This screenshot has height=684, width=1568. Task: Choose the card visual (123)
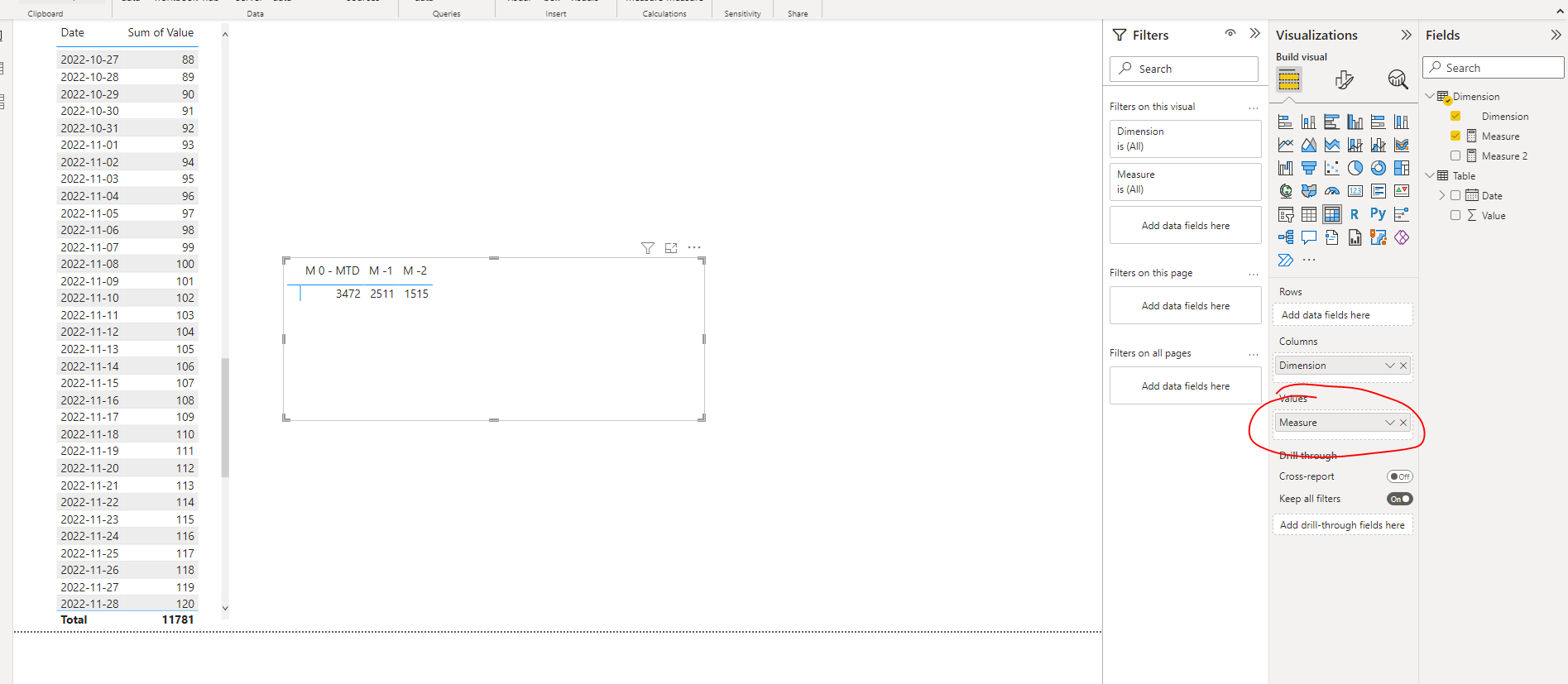tap(1355, 191)
